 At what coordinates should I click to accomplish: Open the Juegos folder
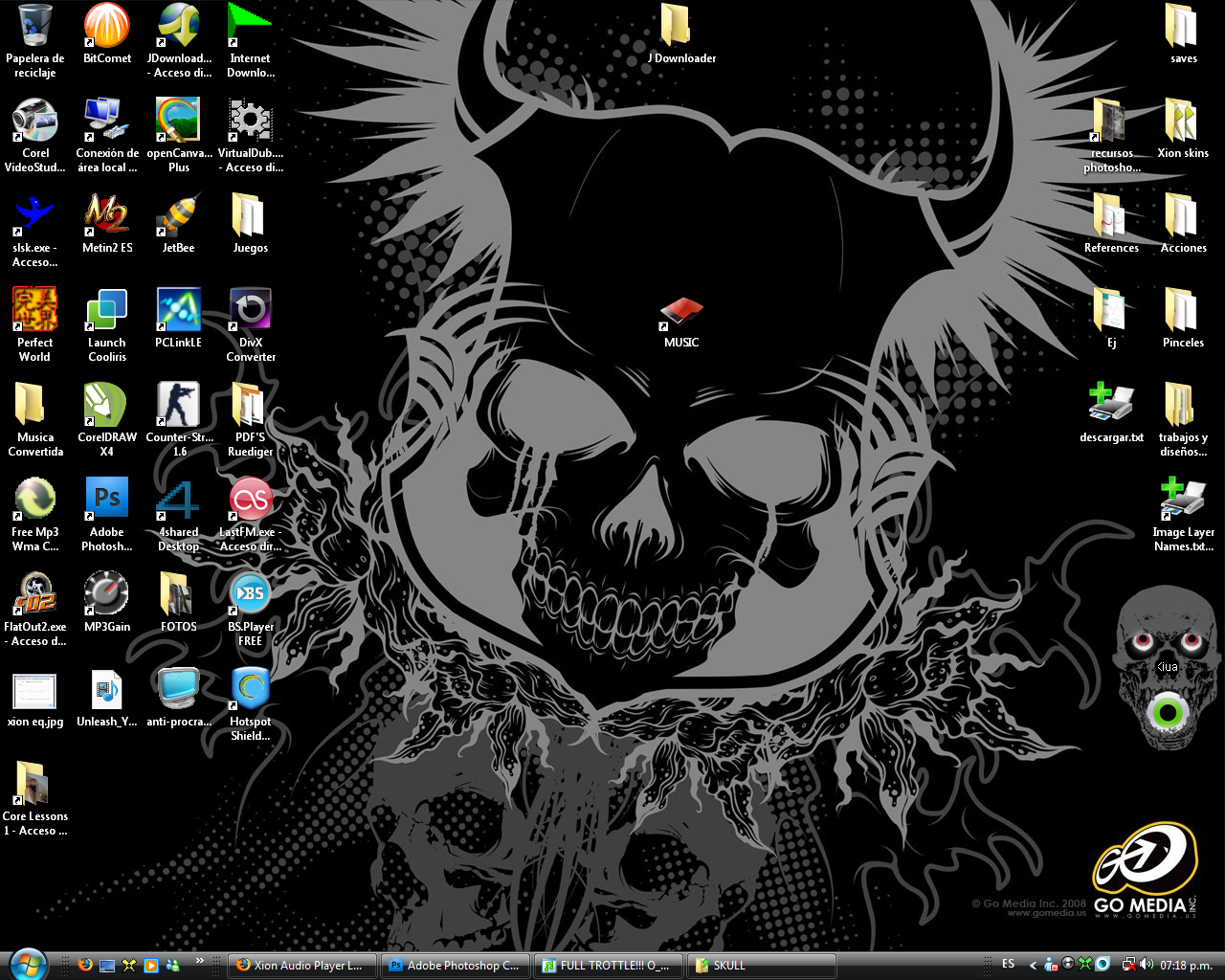[251, 215]
